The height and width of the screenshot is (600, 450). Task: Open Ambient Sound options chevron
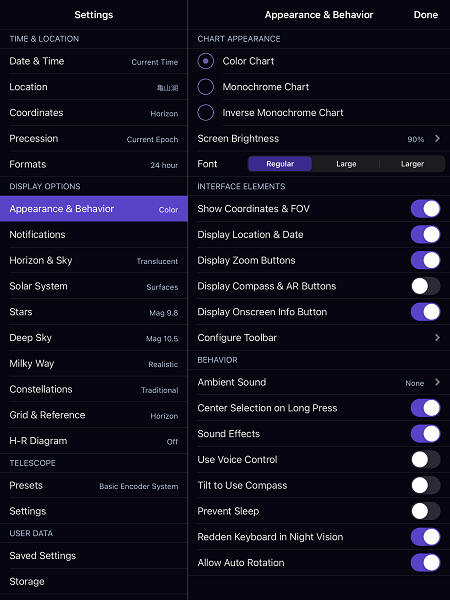click(437, 382)
